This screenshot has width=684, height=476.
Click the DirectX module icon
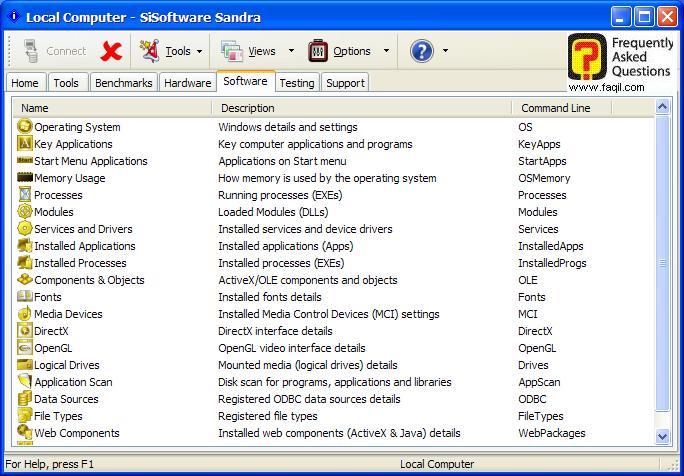pos(25,330)
